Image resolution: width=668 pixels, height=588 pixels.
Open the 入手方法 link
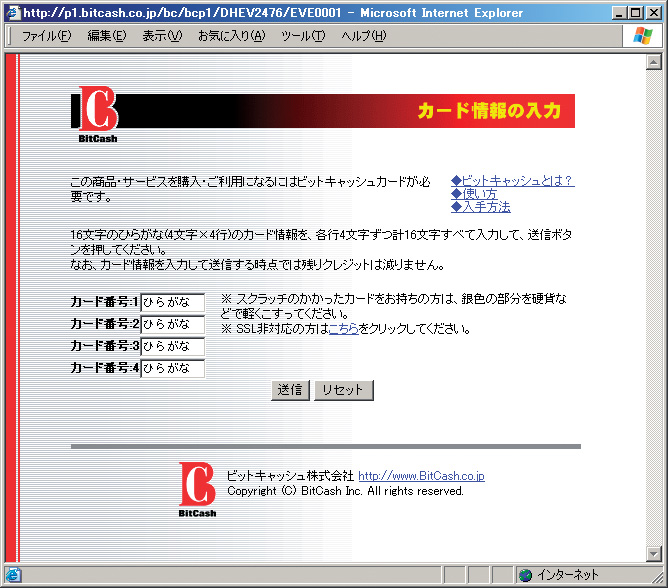click(481, 207)
